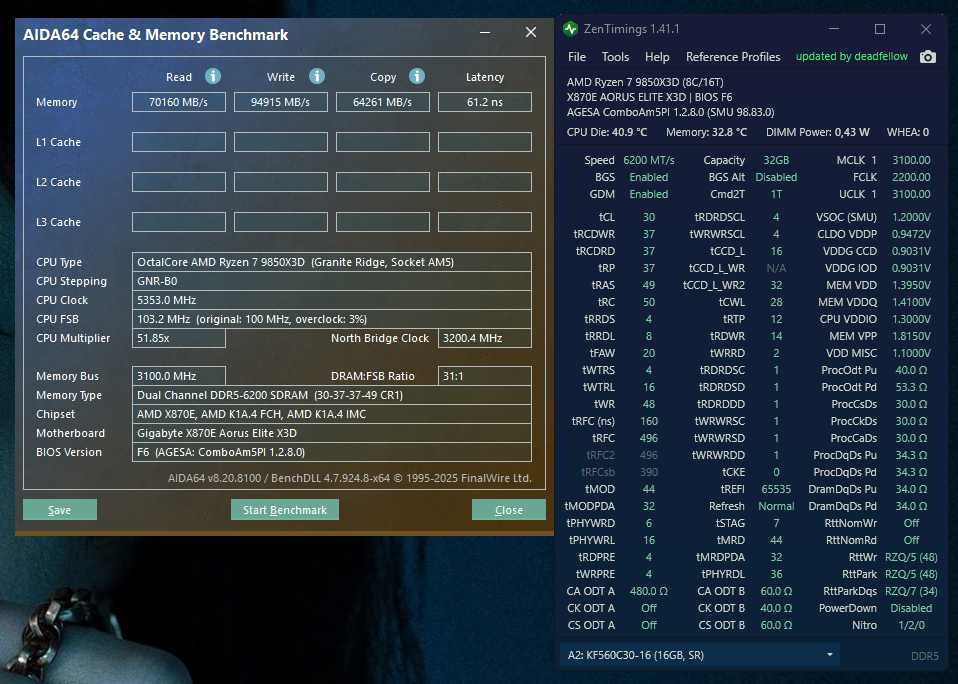958x684 pixels.
Task: Click the Copy info icon in AIDA64
Action: pyautogui.click(x=417, y=76)
